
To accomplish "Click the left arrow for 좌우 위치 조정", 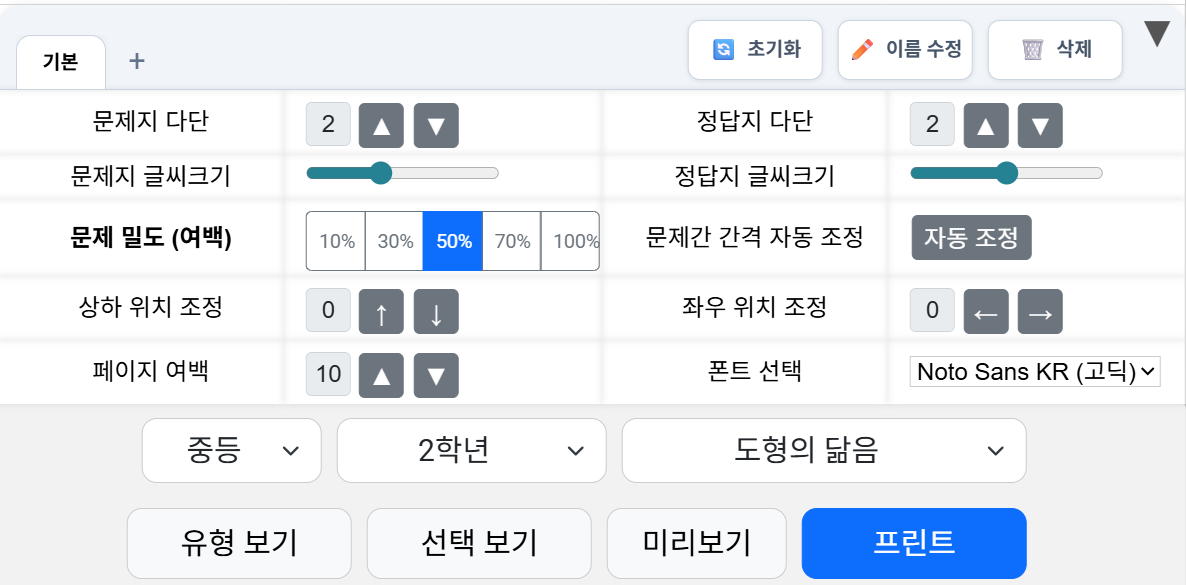I will coord(986,311).
